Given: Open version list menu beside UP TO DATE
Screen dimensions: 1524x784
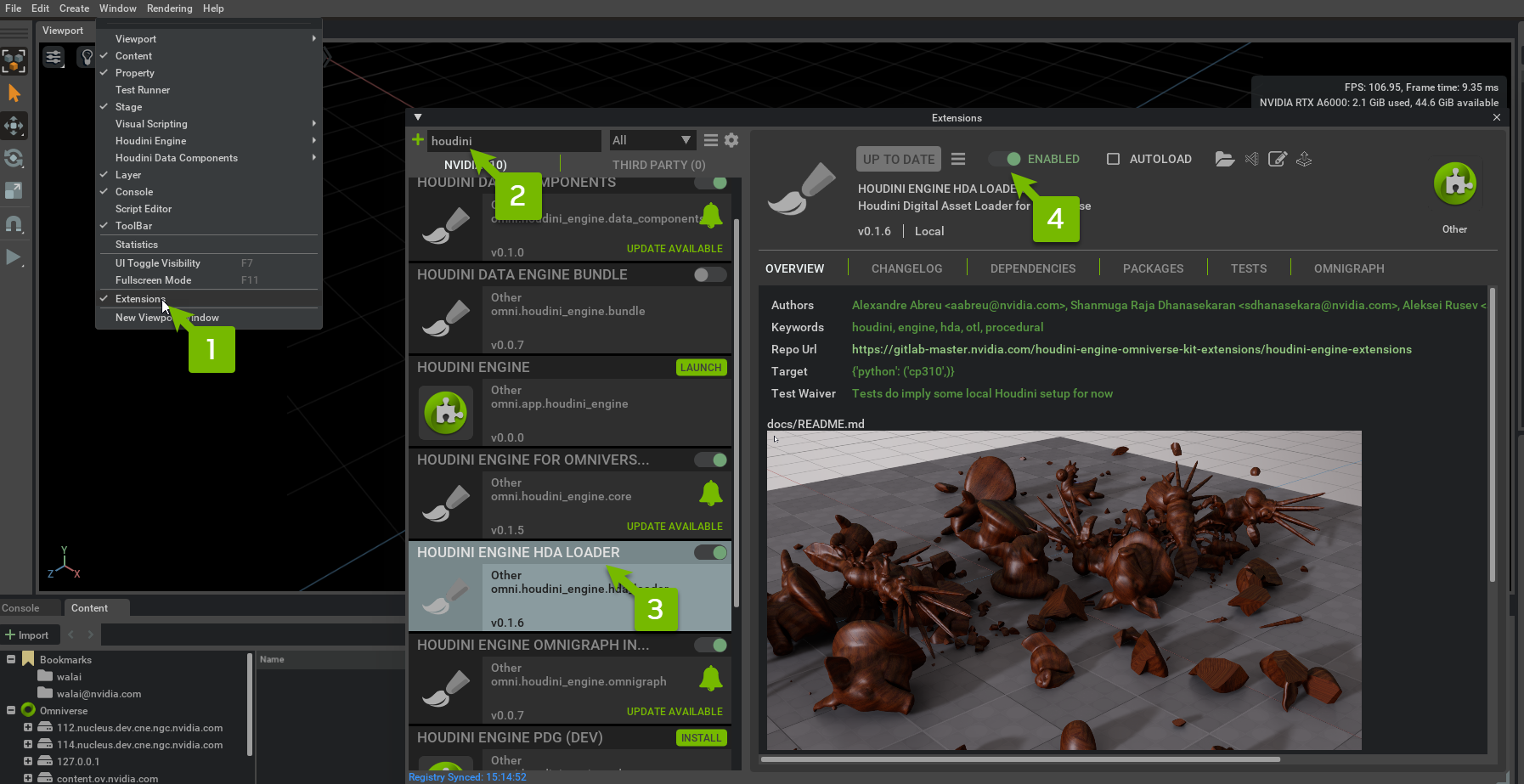Looking at the screenshot, I should pos(958,159).
